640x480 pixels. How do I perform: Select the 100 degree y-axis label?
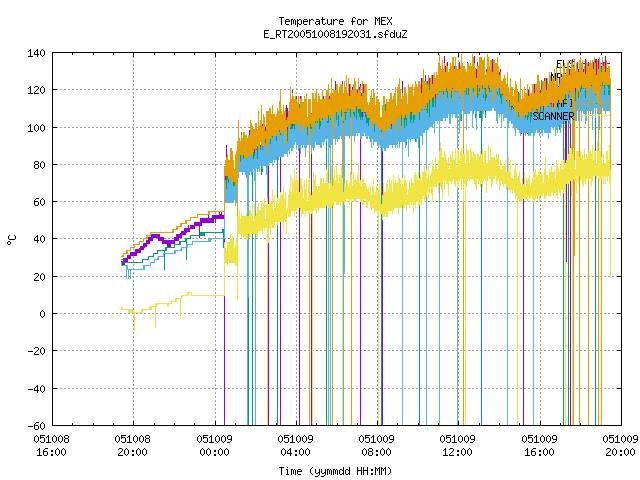click(x=36, y=128)
